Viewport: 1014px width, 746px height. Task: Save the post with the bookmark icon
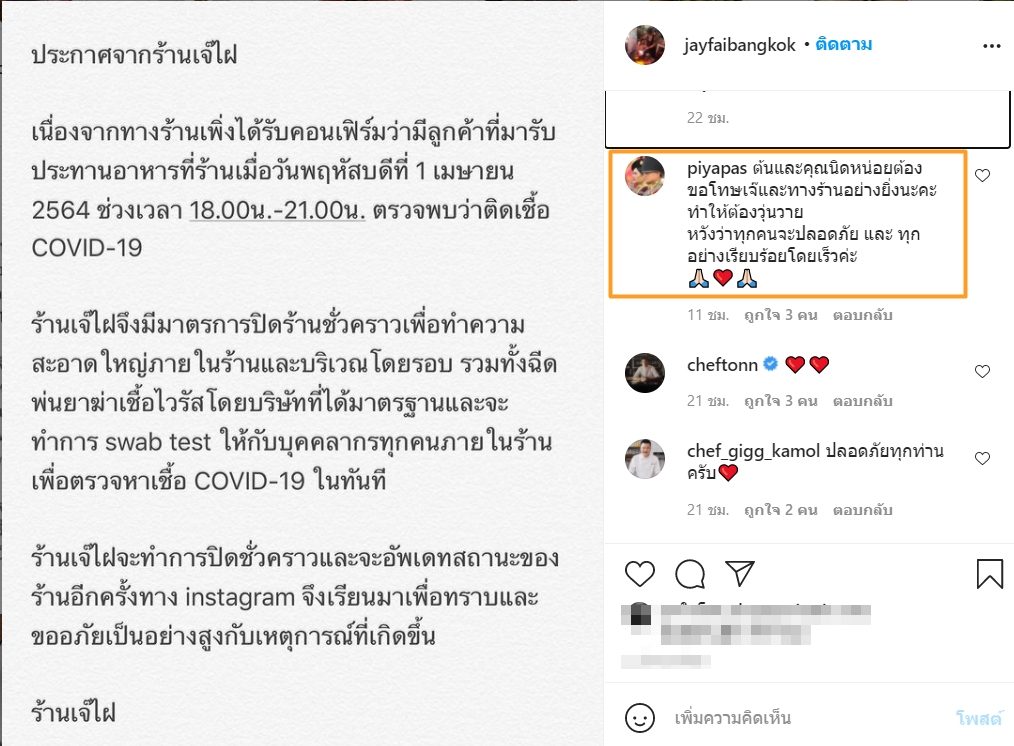click(x=989, y=573)
